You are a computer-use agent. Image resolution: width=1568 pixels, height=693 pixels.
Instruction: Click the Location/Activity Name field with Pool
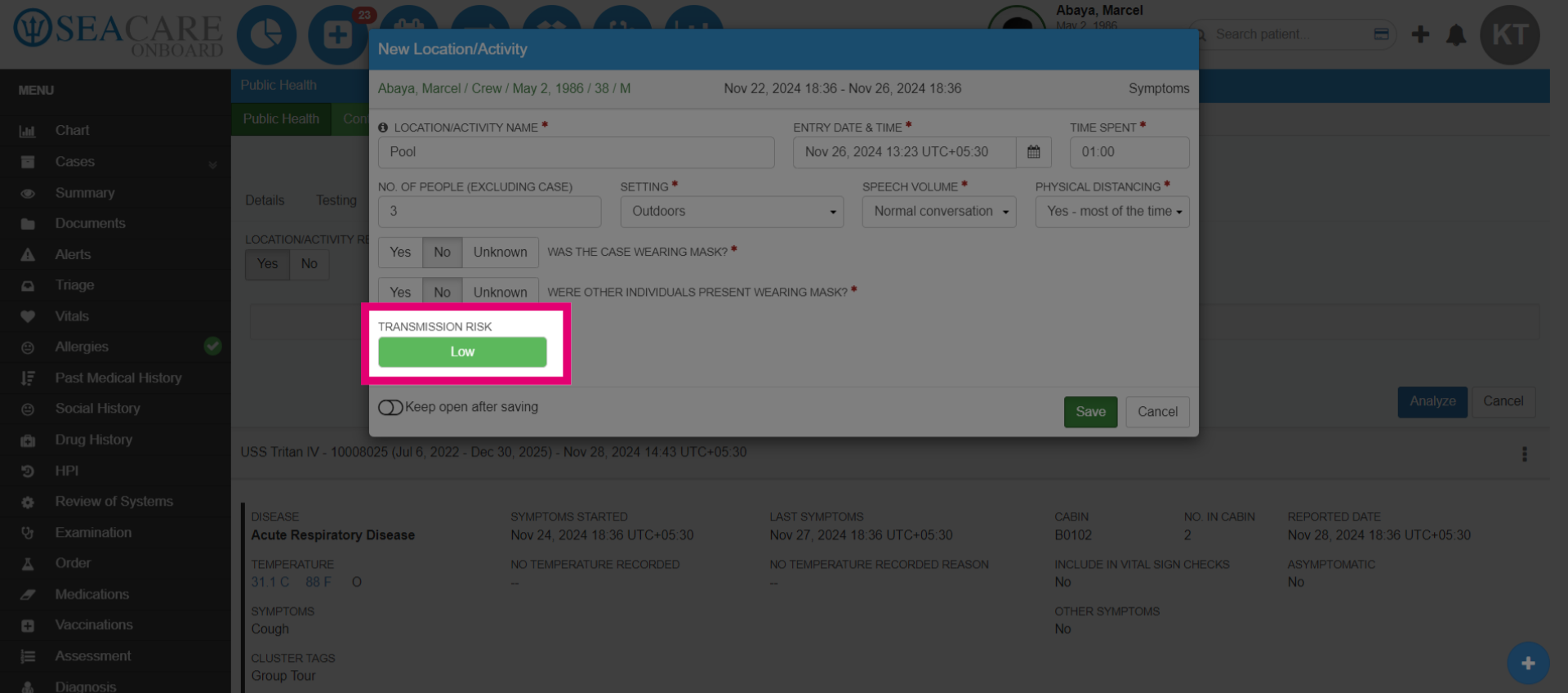(576, 153)
